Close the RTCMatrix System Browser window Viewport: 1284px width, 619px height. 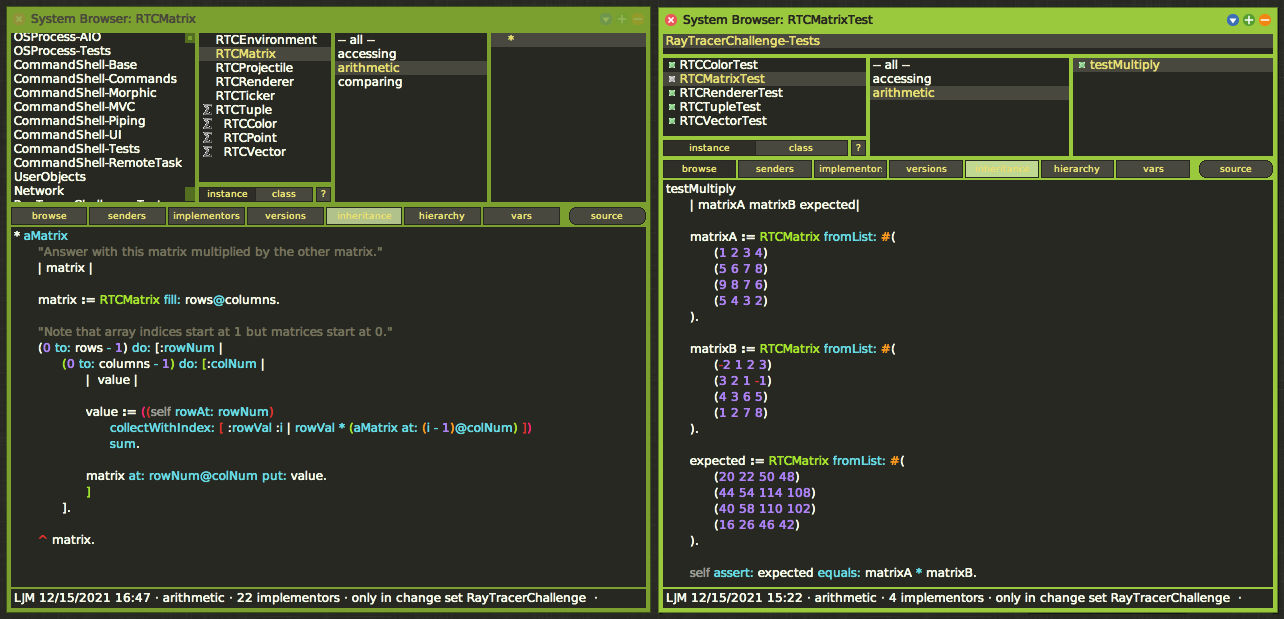[19, 19]
